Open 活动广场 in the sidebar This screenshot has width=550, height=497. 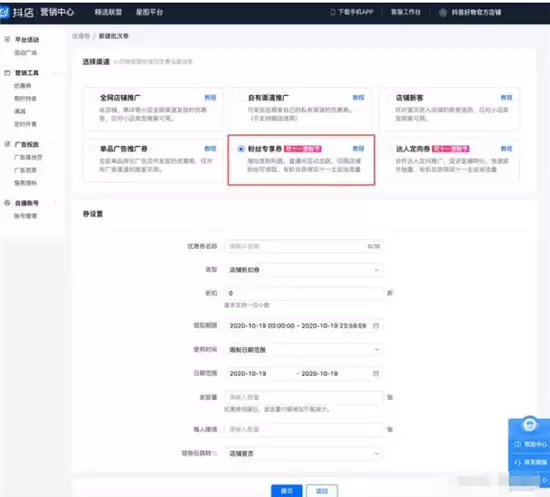pyautogui.click(x=25, y=53)
